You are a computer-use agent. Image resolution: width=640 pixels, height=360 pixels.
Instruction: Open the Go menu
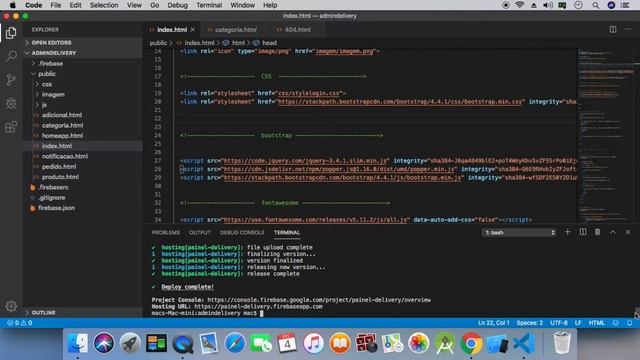pos(154,5)
